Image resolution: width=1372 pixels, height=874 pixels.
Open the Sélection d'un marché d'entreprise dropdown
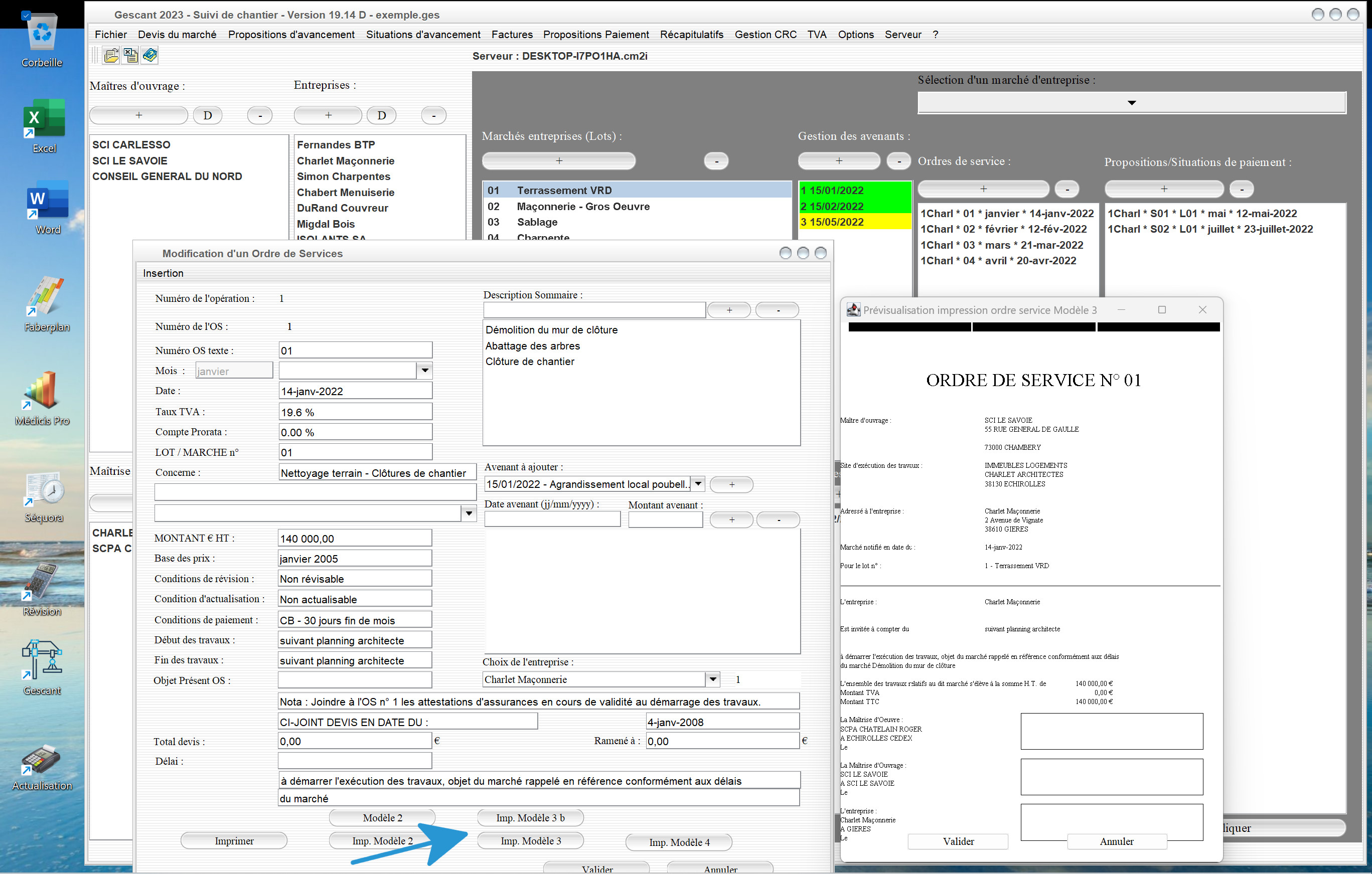point(1132,103)
